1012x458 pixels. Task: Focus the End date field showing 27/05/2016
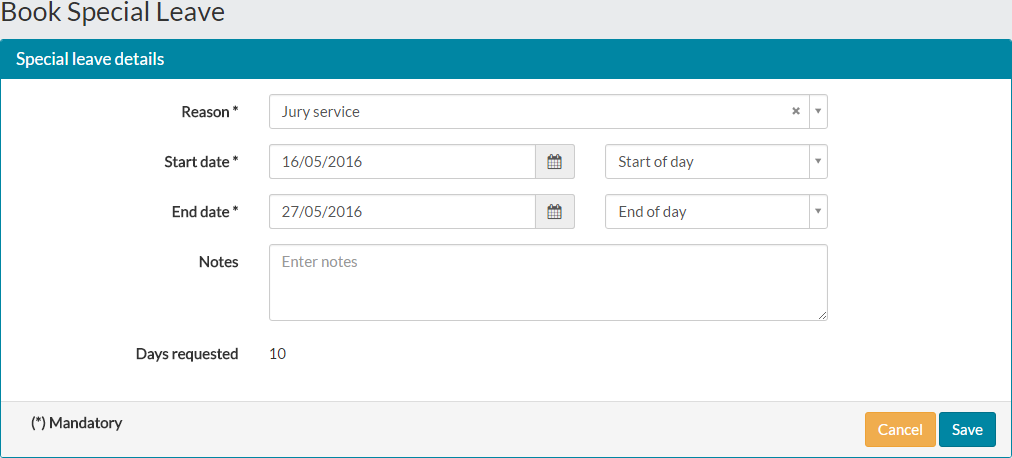tap(402, 212)
